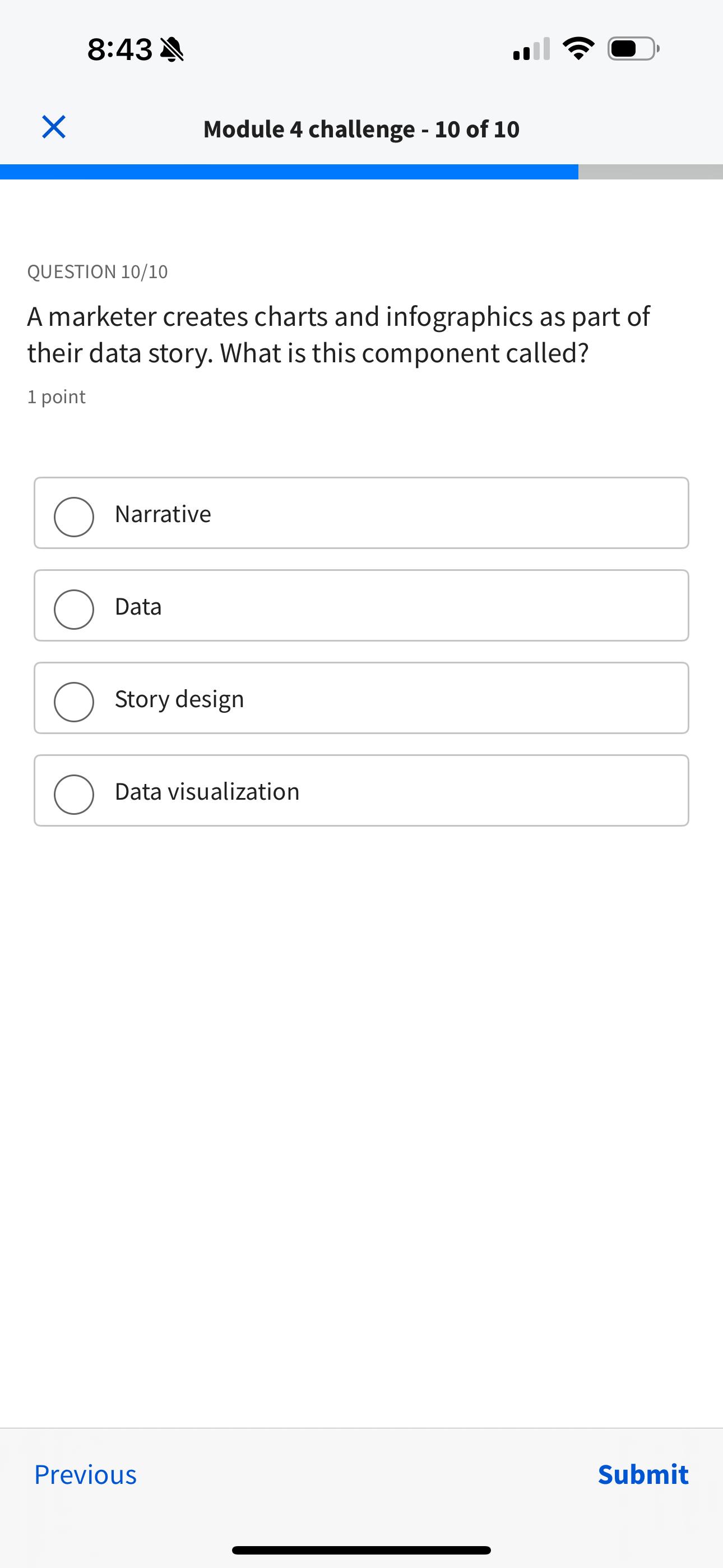The image size is (723, 1568).
Task: Go back to the Previous question
Action: (85, 1475)
